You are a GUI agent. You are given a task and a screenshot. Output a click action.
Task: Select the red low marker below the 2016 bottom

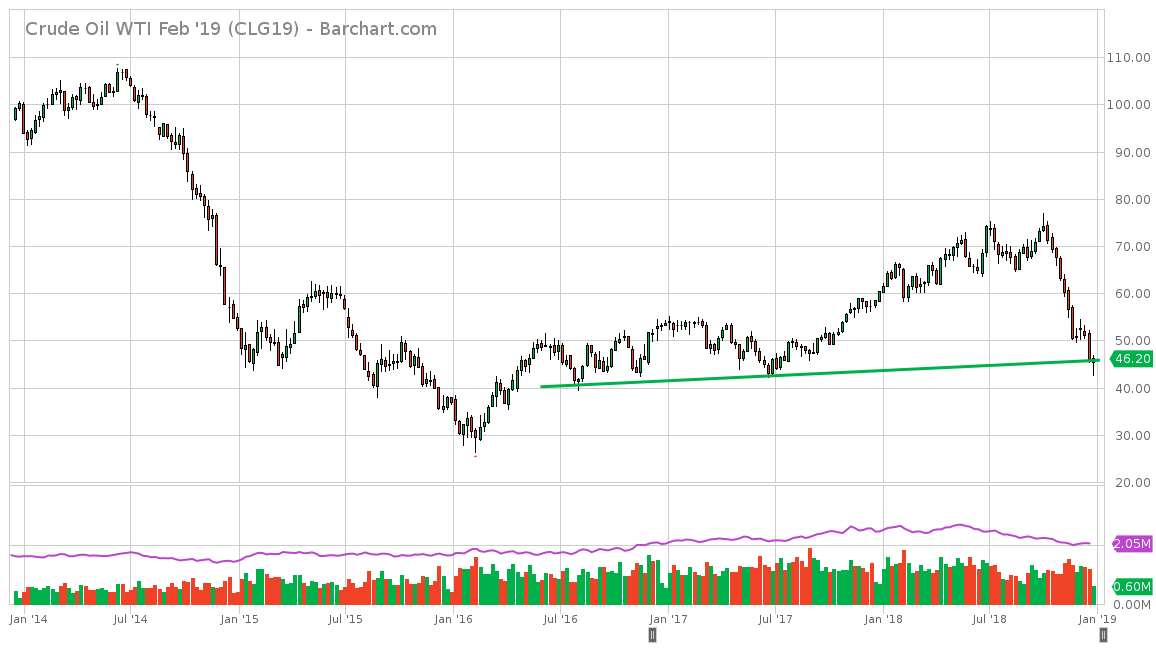pyautogui.click(x=475, y=456)
